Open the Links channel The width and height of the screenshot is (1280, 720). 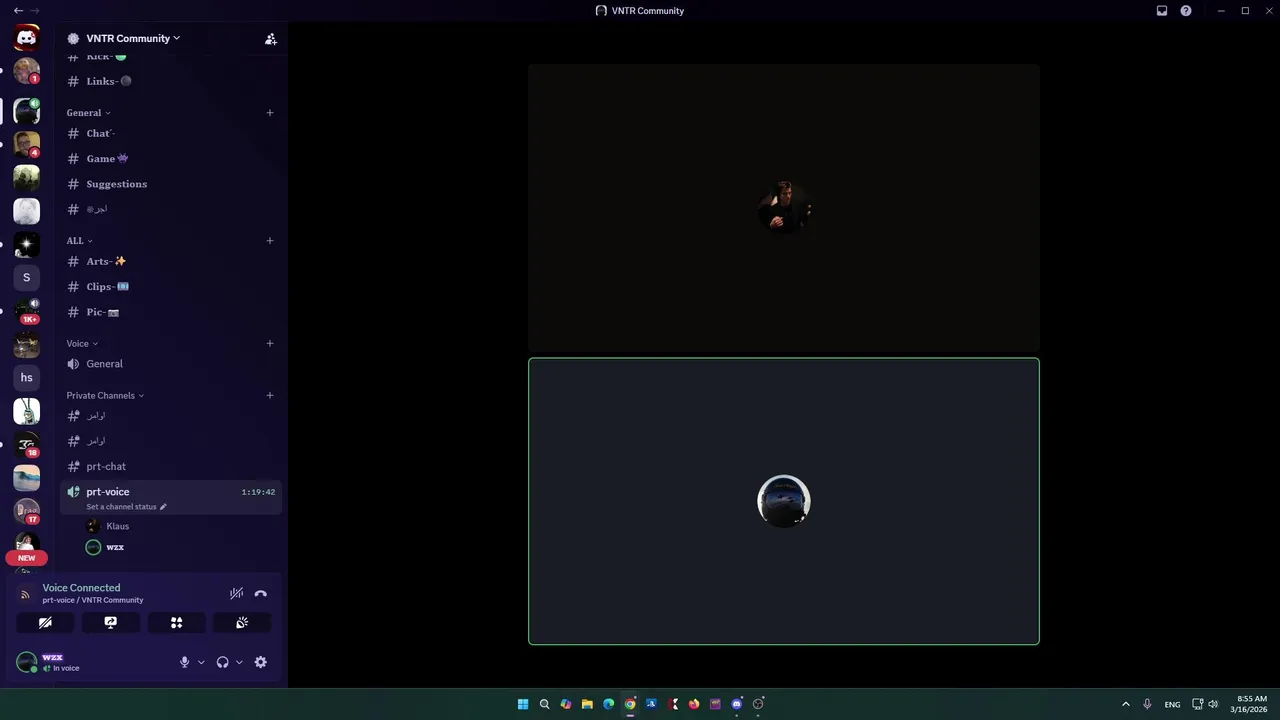pos(171,81)
